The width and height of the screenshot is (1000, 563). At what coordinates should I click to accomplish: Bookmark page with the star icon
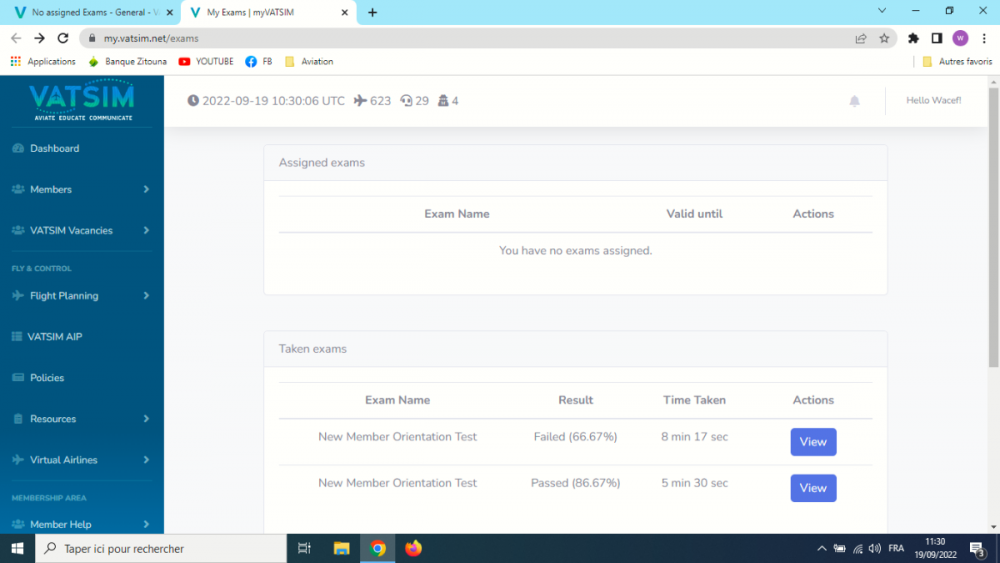click(x=884, y=38)
